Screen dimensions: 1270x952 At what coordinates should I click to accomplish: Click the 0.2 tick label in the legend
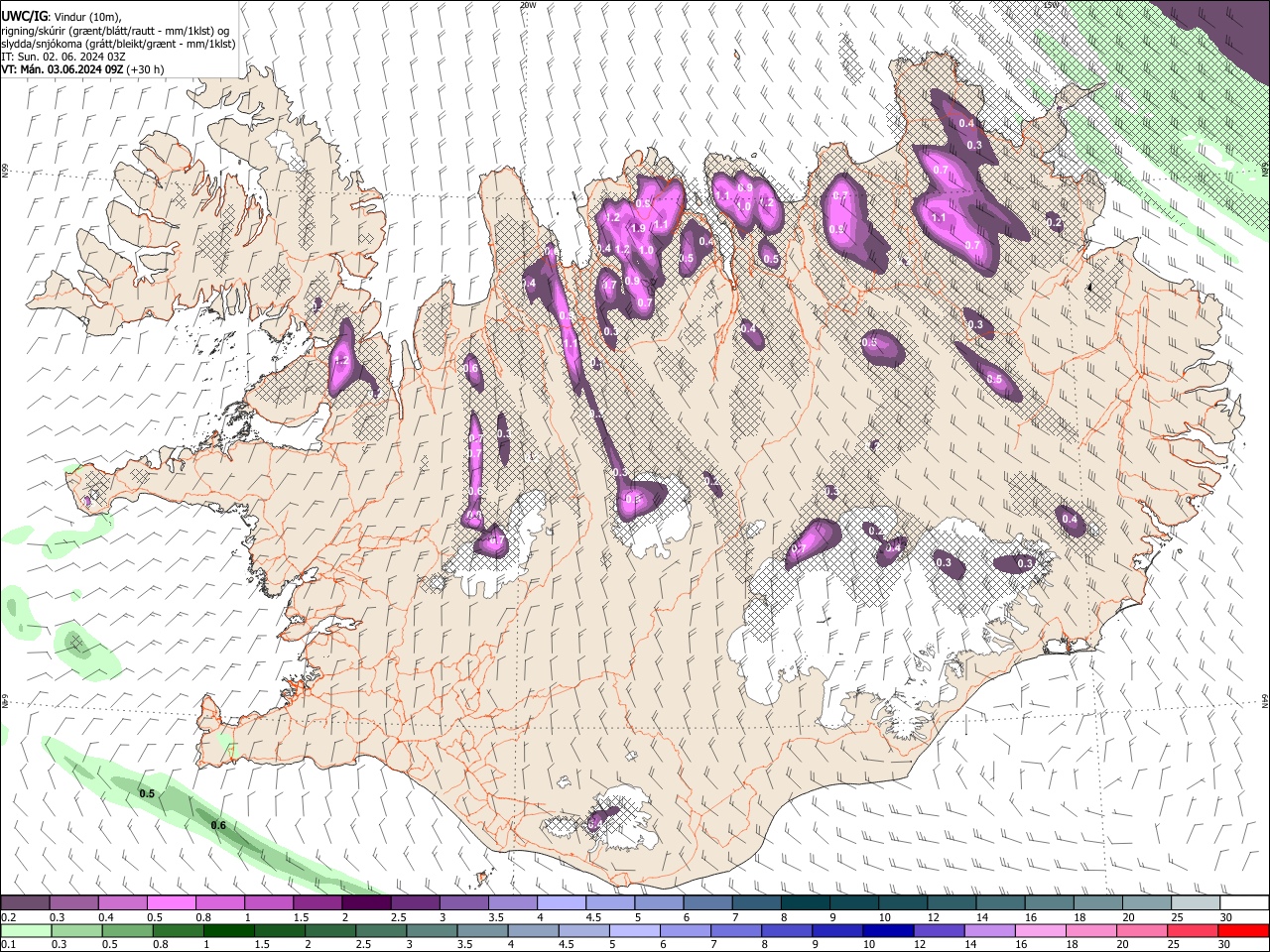click(8, 917)
